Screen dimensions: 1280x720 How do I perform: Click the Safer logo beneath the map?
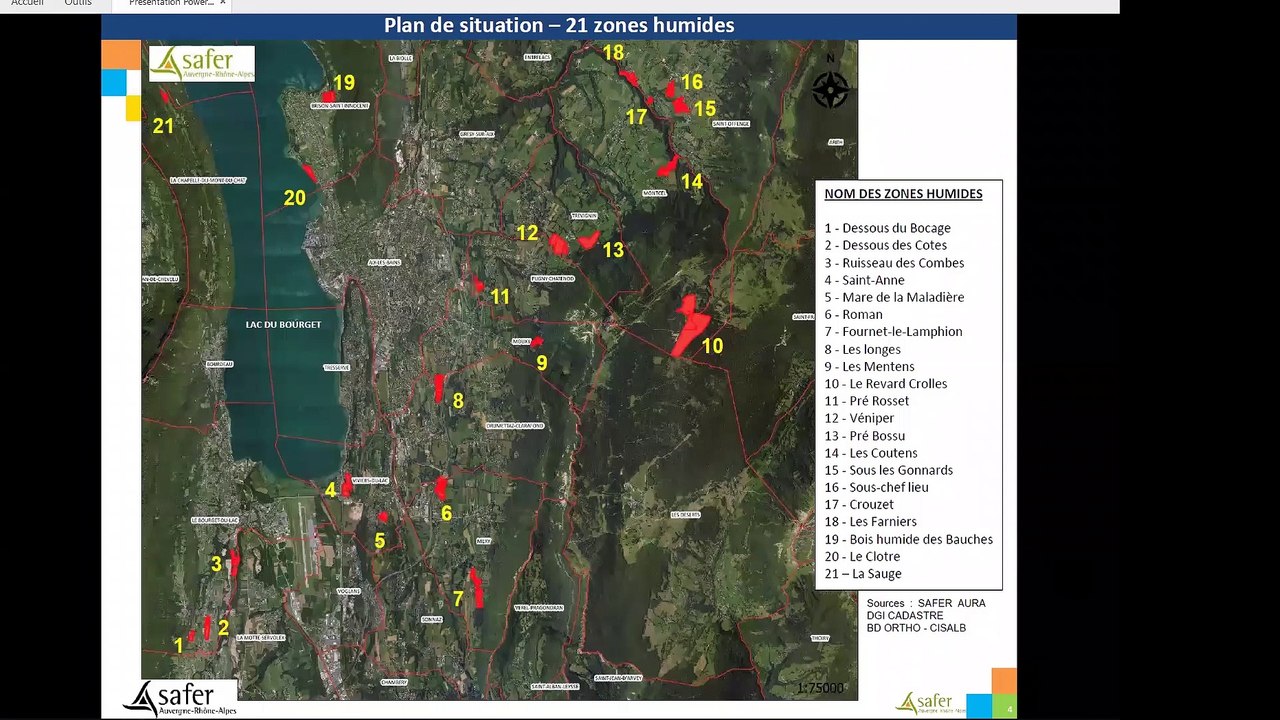click(x=181, y=699)
